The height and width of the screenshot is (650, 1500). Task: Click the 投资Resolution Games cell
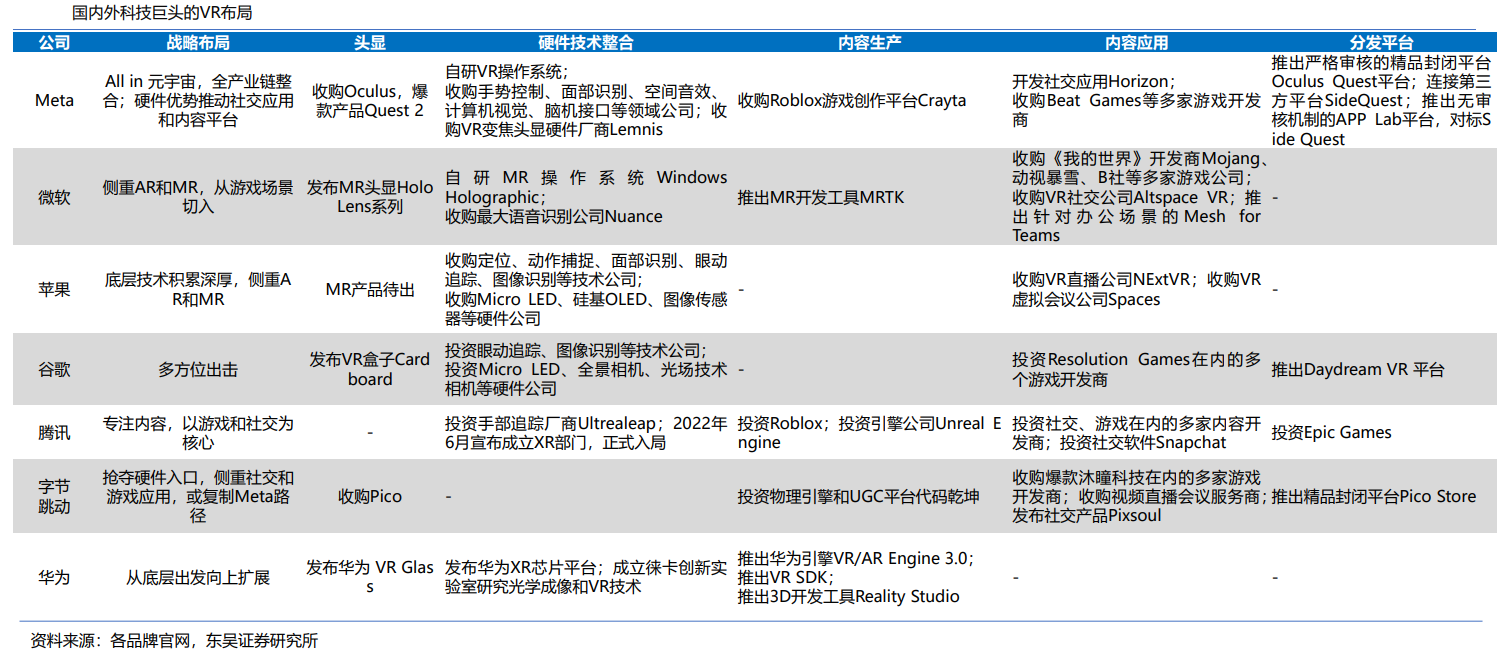1136,369
